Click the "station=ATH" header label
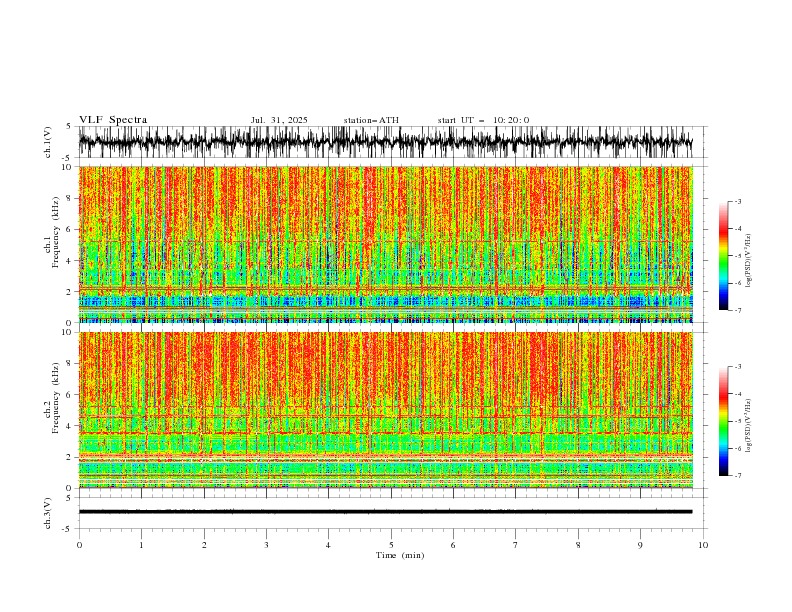Screen dimensions: 792x612 pos(371,120)
